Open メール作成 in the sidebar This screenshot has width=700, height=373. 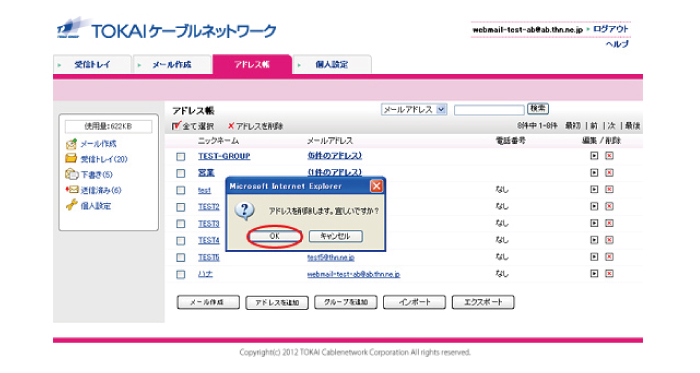[x=98, y=144]
